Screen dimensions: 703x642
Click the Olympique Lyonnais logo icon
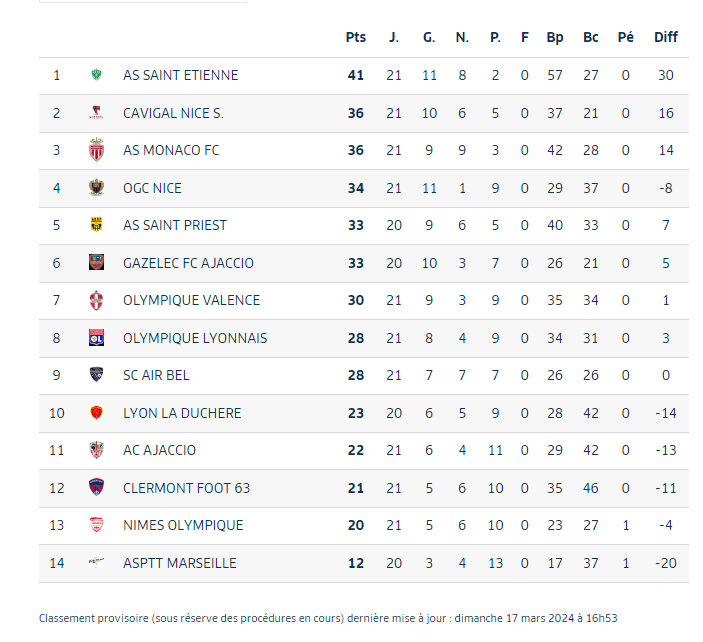point(96,338)
